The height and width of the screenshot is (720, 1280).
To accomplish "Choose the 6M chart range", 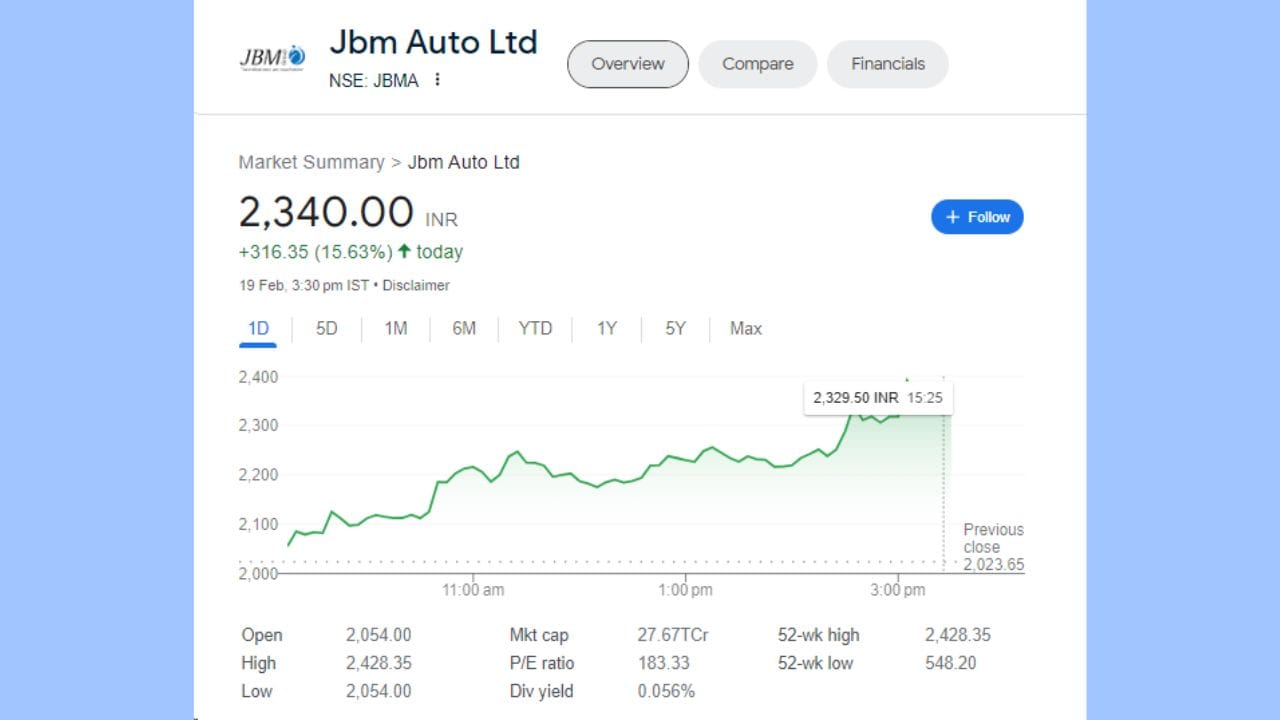I will (x=464, y=329).
